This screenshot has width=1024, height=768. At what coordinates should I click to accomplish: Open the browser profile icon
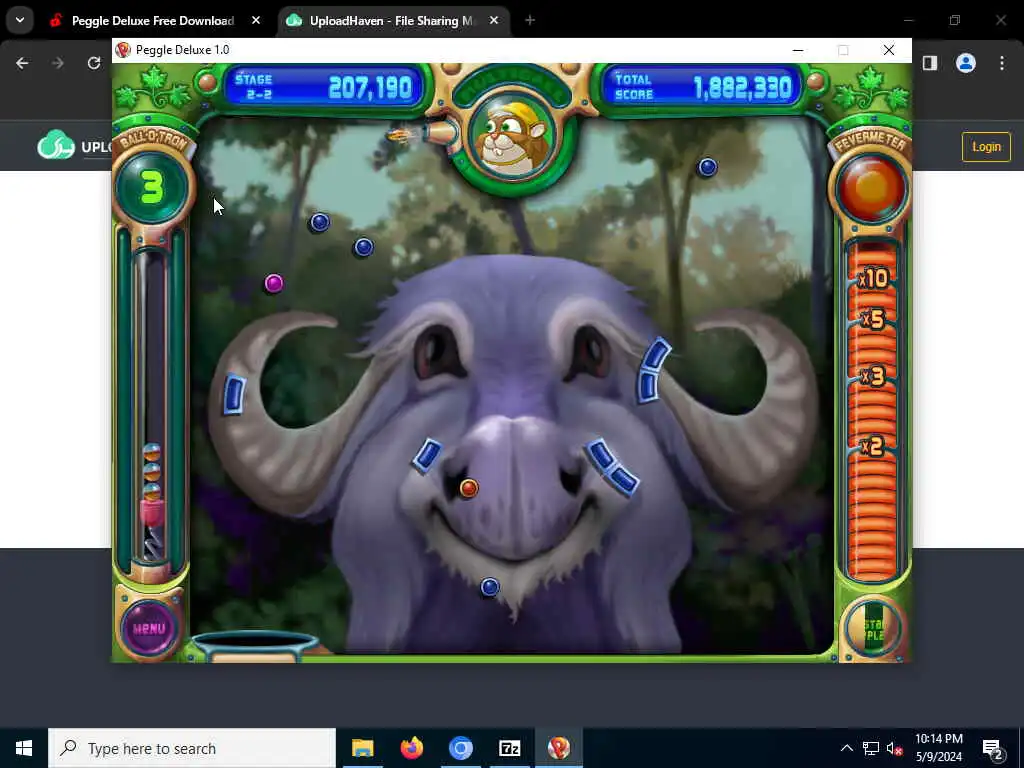tap(966, 63)
